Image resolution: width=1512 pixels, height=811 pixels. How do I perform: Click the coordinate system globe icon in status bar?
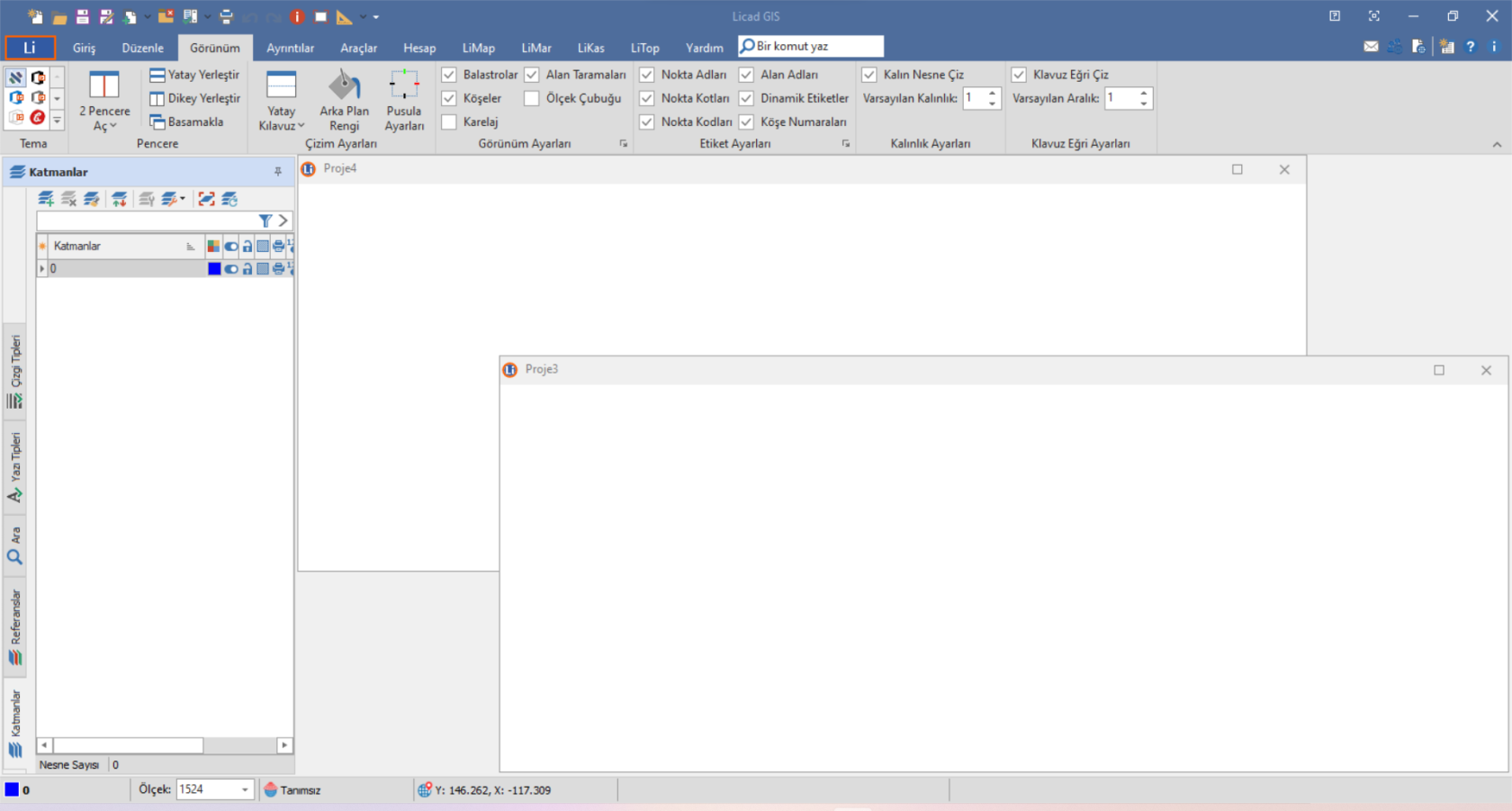coord(425,789)
